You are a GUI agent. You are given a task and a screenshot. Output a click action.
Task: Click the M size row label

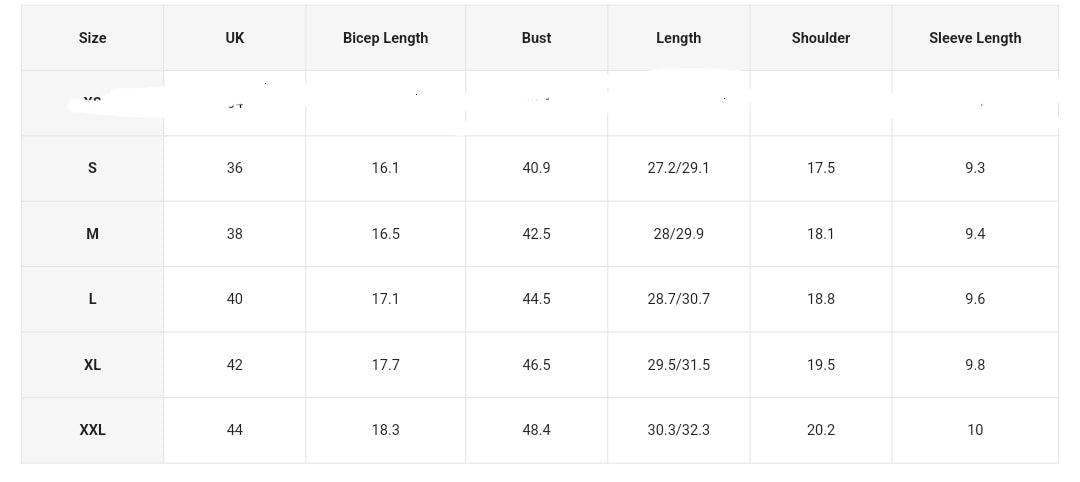(92, 234)
